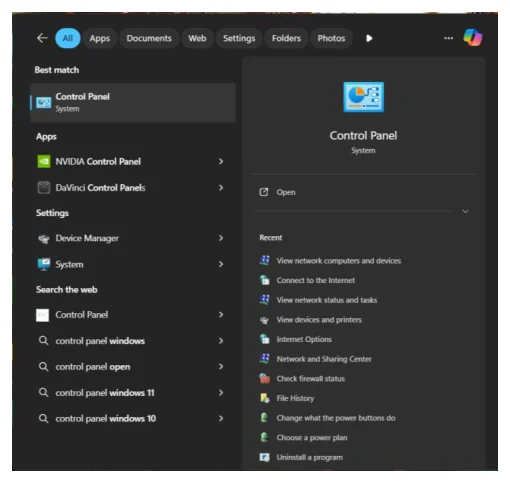The height and width of the screenshot is (483, 510).
Task: Click the Open external-link icon
Action: coord(264,192)
